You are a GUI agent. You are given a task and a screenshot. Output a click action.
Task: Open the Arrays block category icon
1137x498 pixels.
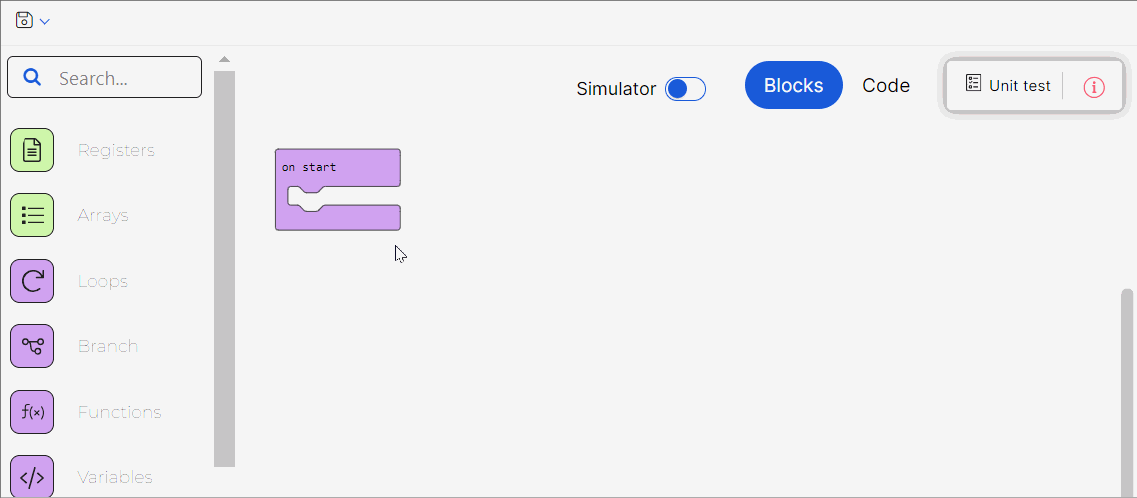pyautogui.click(x=32, y=215)
